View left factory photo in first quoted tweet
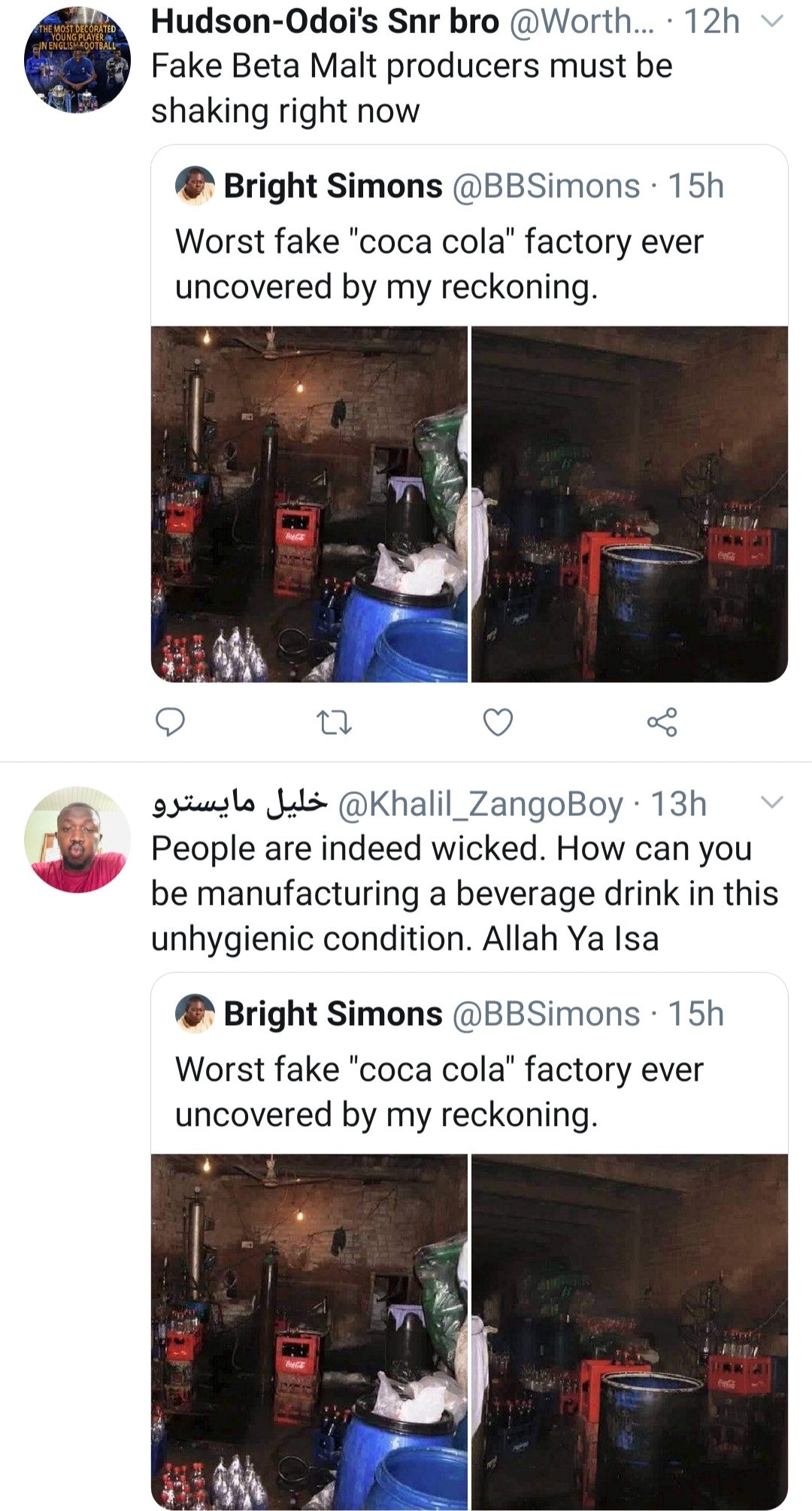The image size is (812, 1511). click(x=309, y=504)
